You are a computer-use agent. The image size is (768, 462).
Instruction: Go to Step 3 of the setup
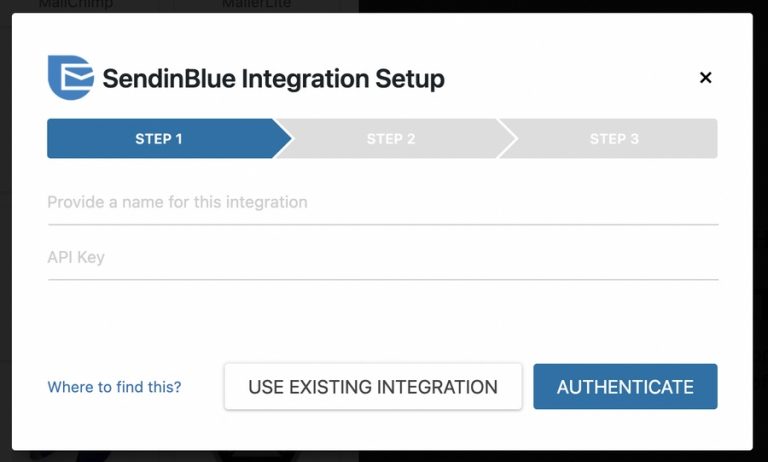pyautogui.click(x=614, y=139)
